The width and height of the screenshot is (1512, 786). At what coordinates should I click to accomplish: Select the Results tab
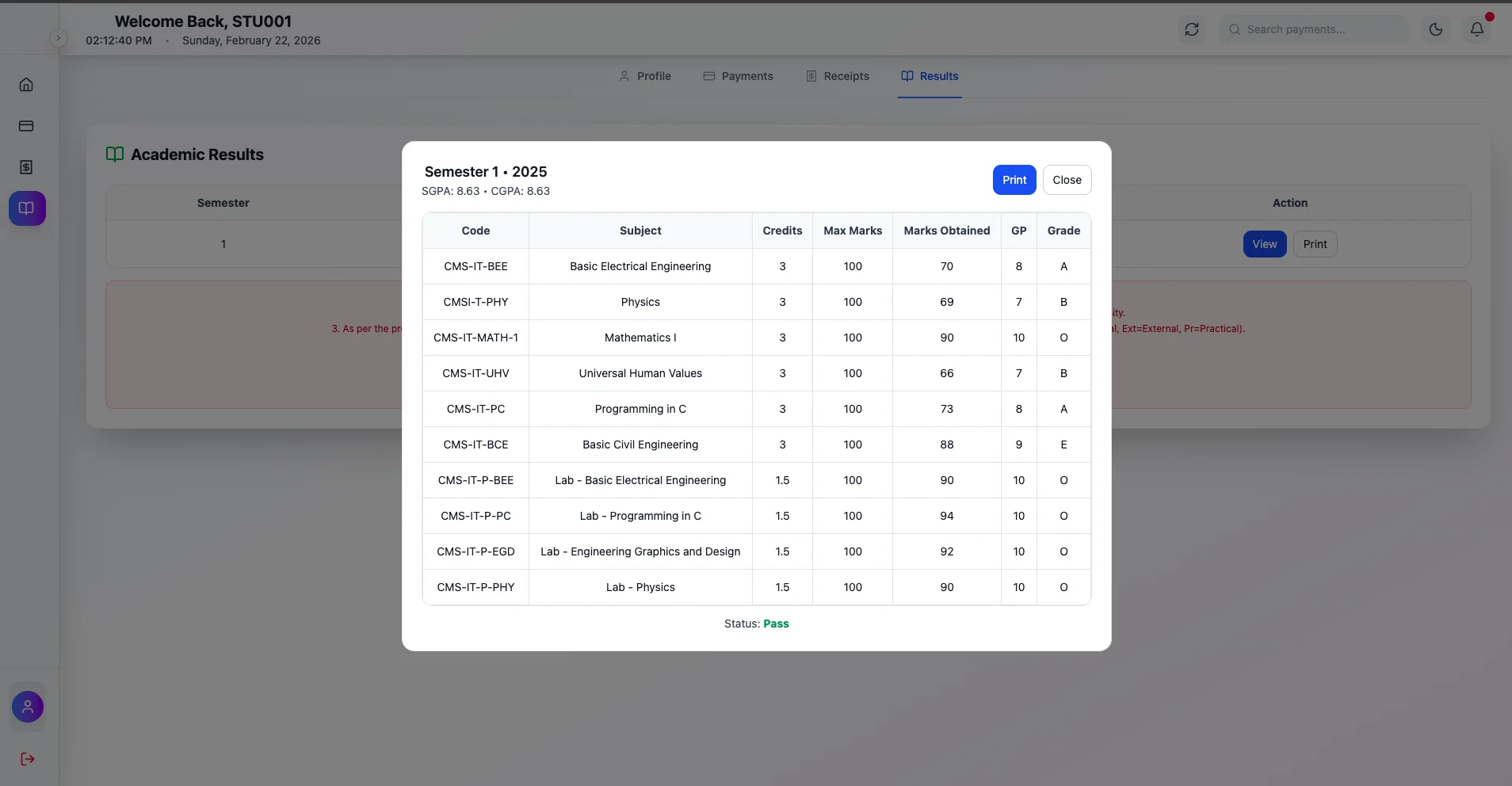tap(929, 76)
